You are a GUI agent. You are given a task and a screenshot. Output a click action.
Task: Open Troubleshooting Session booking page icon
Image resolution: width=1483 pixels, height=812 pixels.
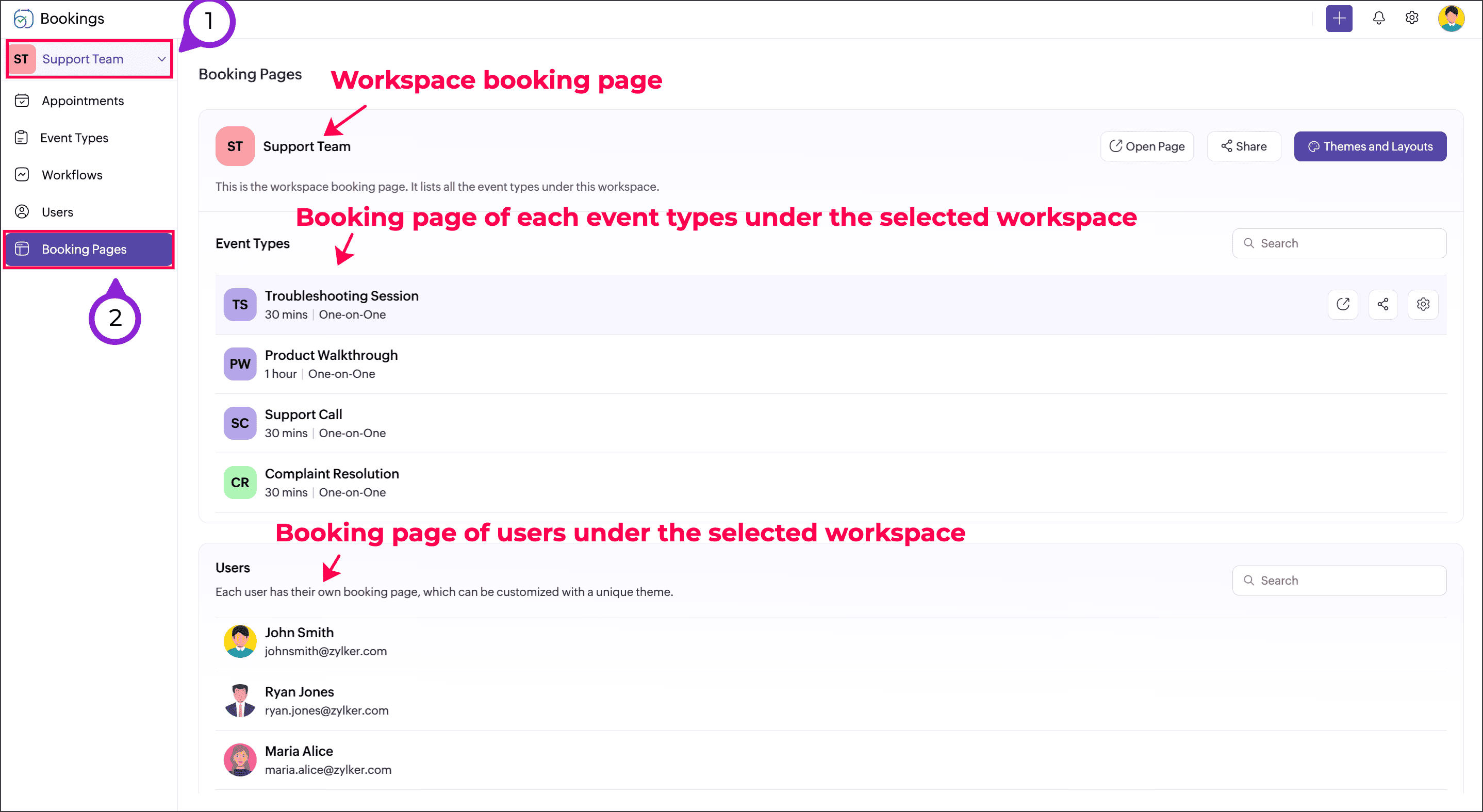click(x=1343, y=304)
